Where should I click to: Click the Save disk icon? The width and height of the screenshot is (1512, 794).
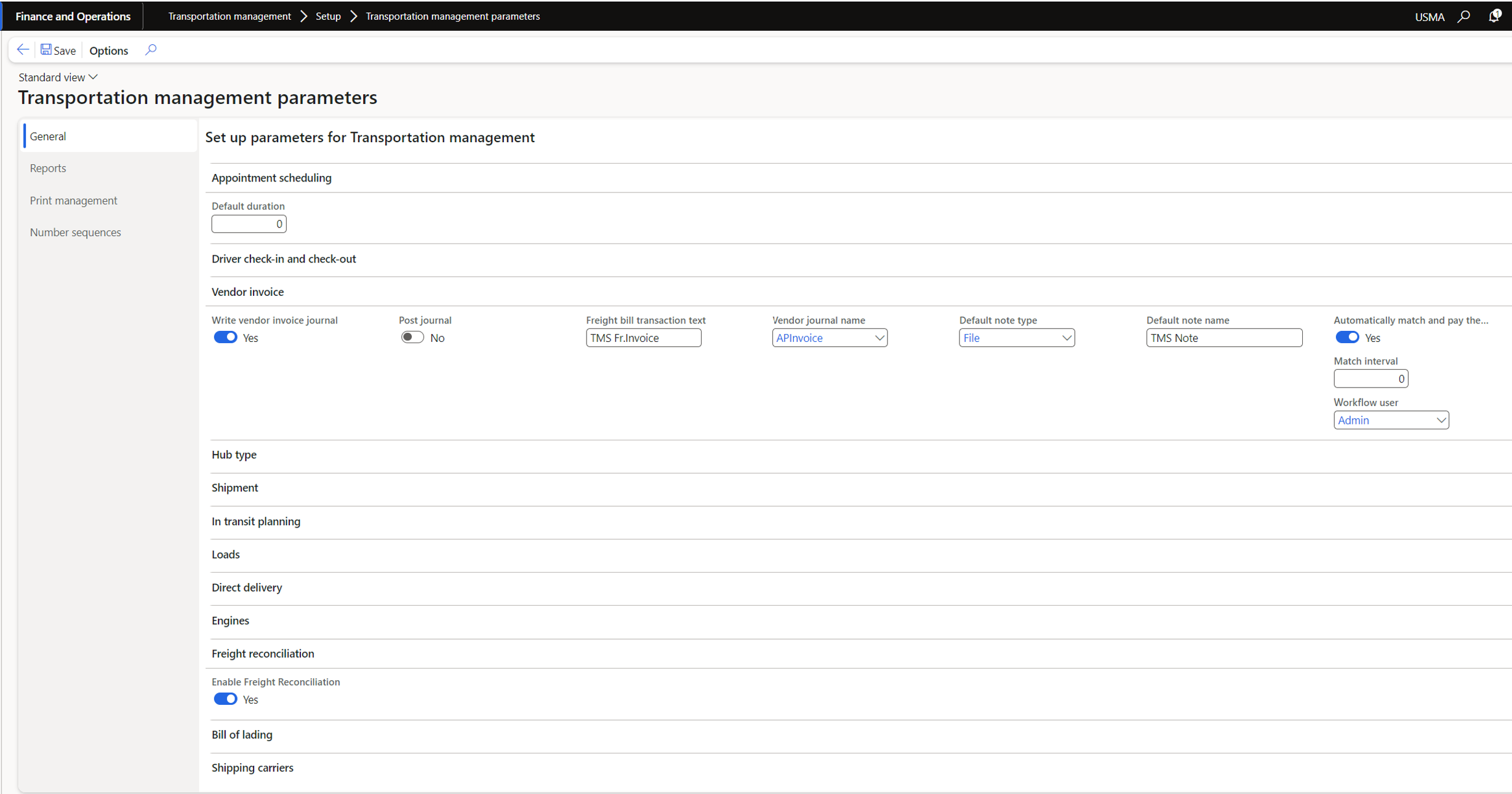[46, 50]
